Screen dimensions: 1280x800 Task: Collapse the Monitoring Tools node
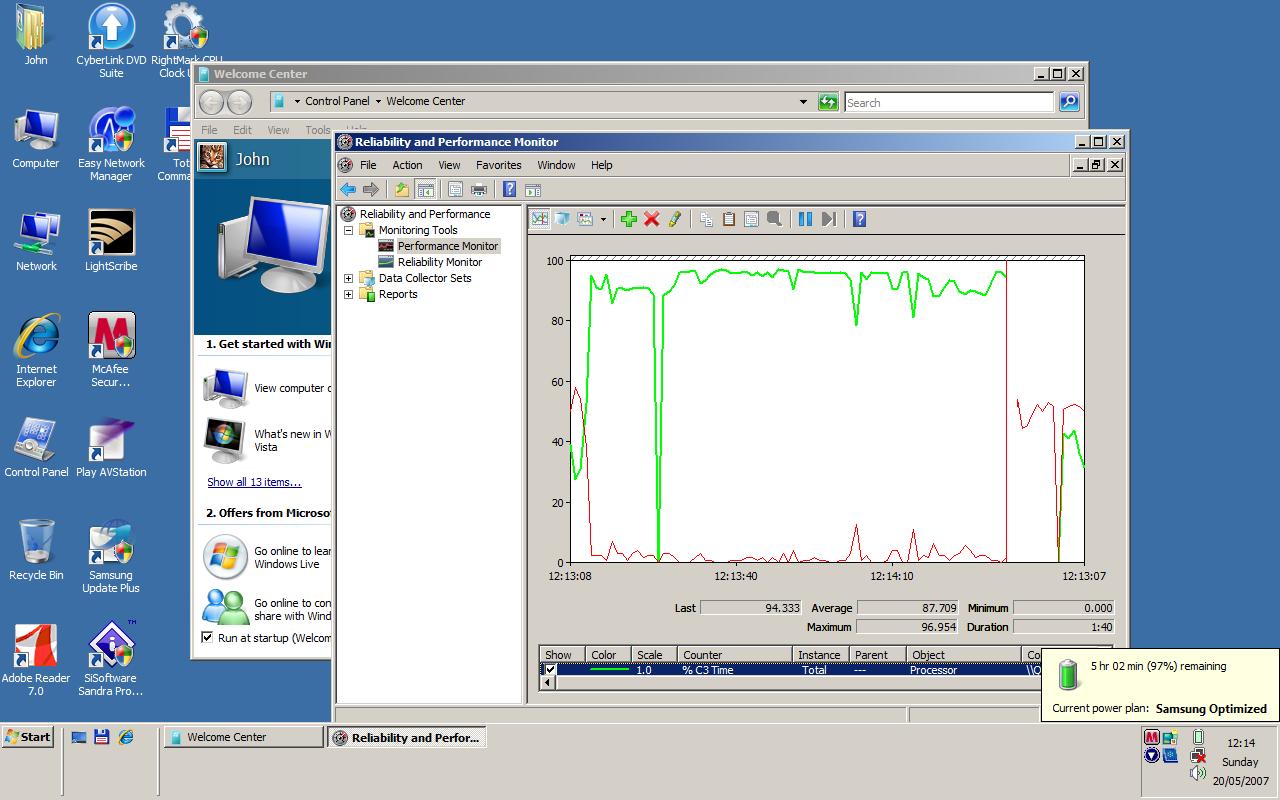pyautogui.click(x=348, y=230)
